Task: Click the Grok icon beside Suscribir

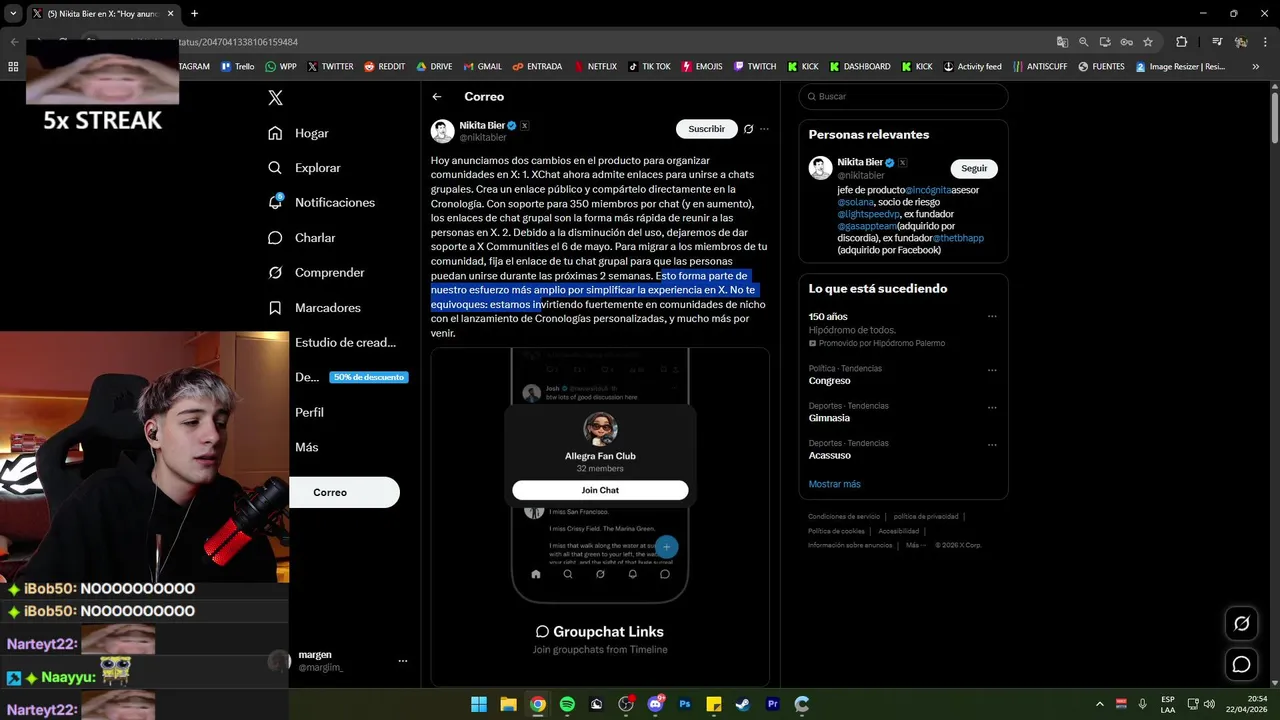Action: pos(748,129)
